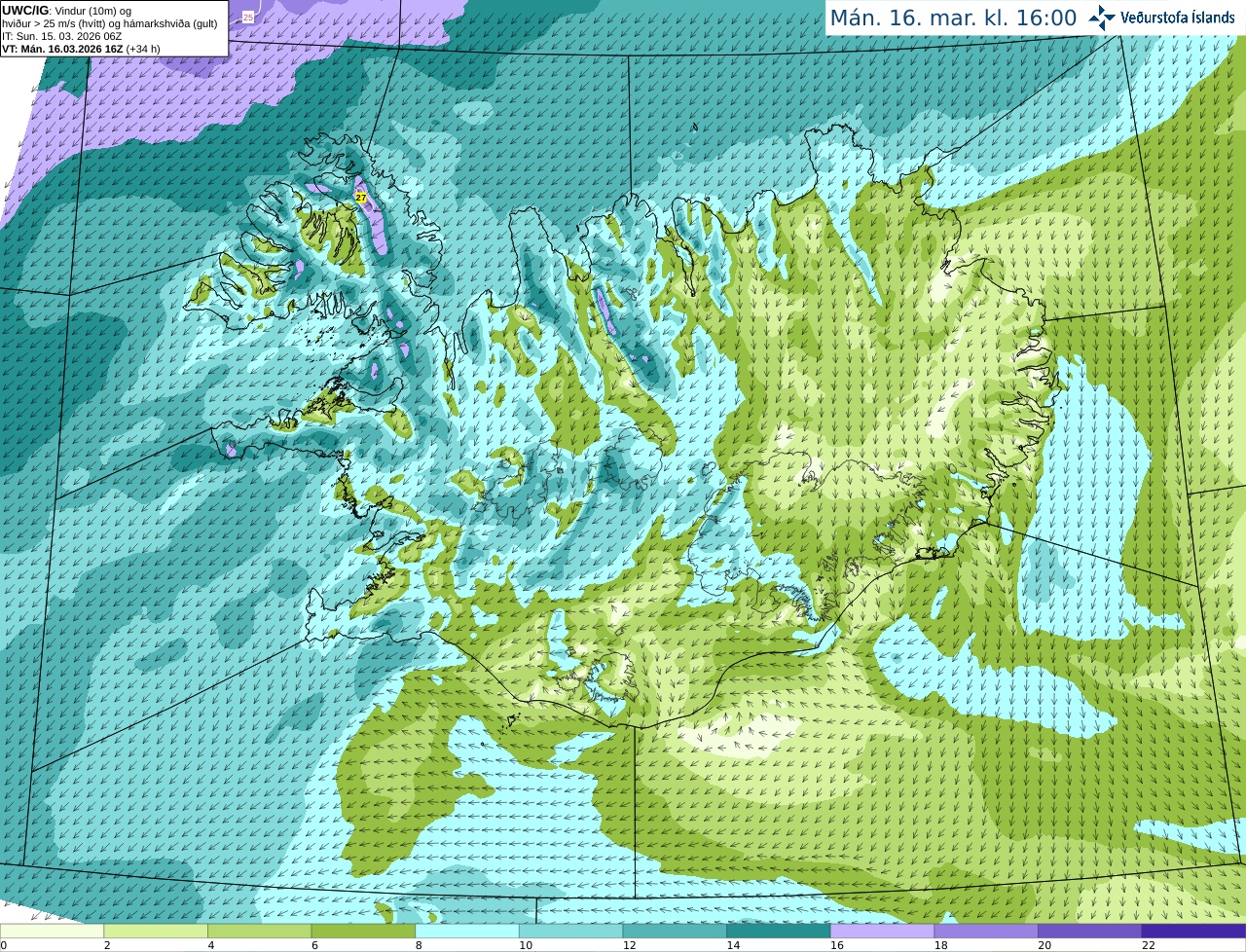Select the 8–10 m/s pale cyan swatch
This screenshot has width=1246, height=952.
466,932
